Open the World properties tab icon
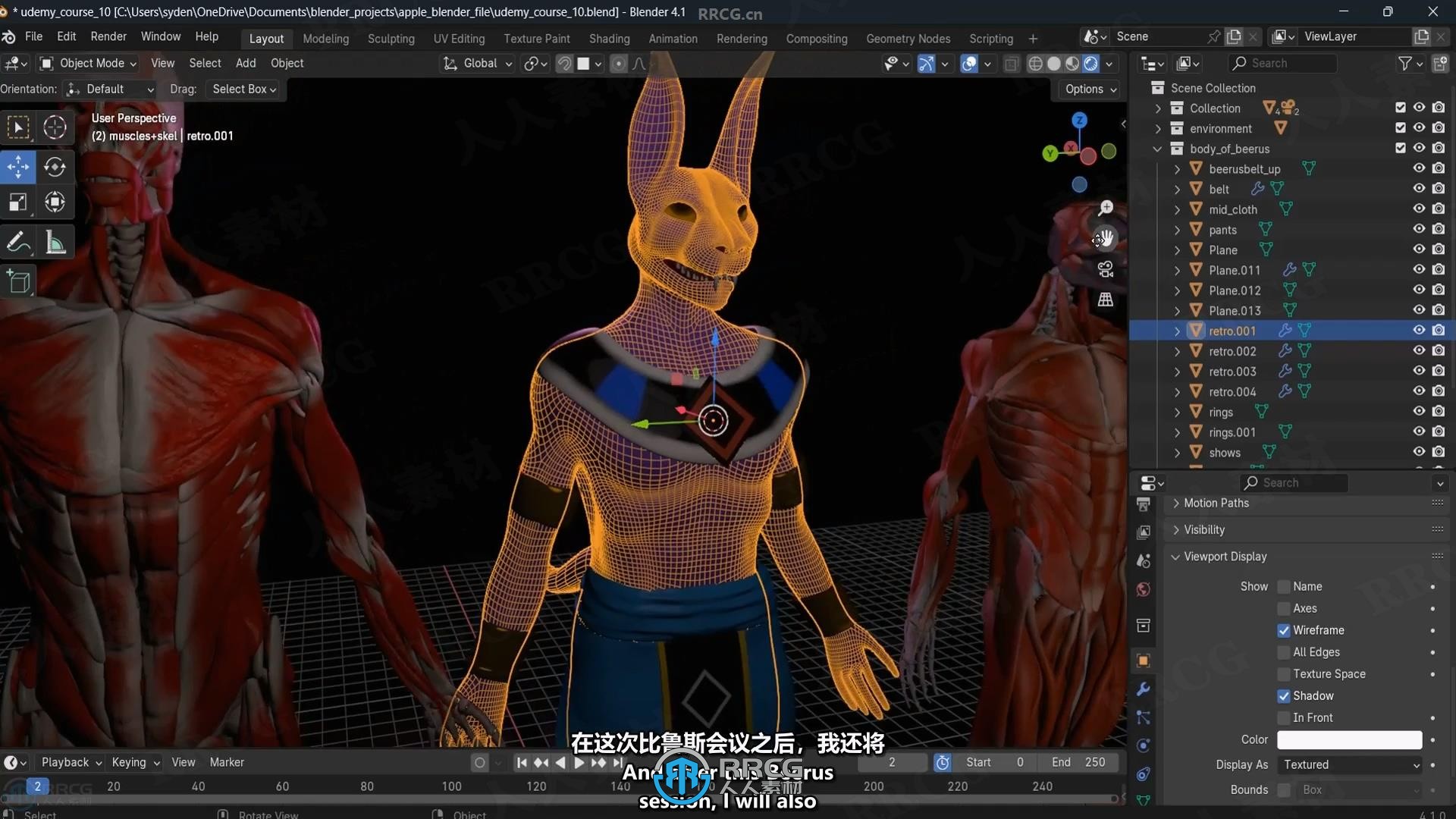 coord(1144,589)
